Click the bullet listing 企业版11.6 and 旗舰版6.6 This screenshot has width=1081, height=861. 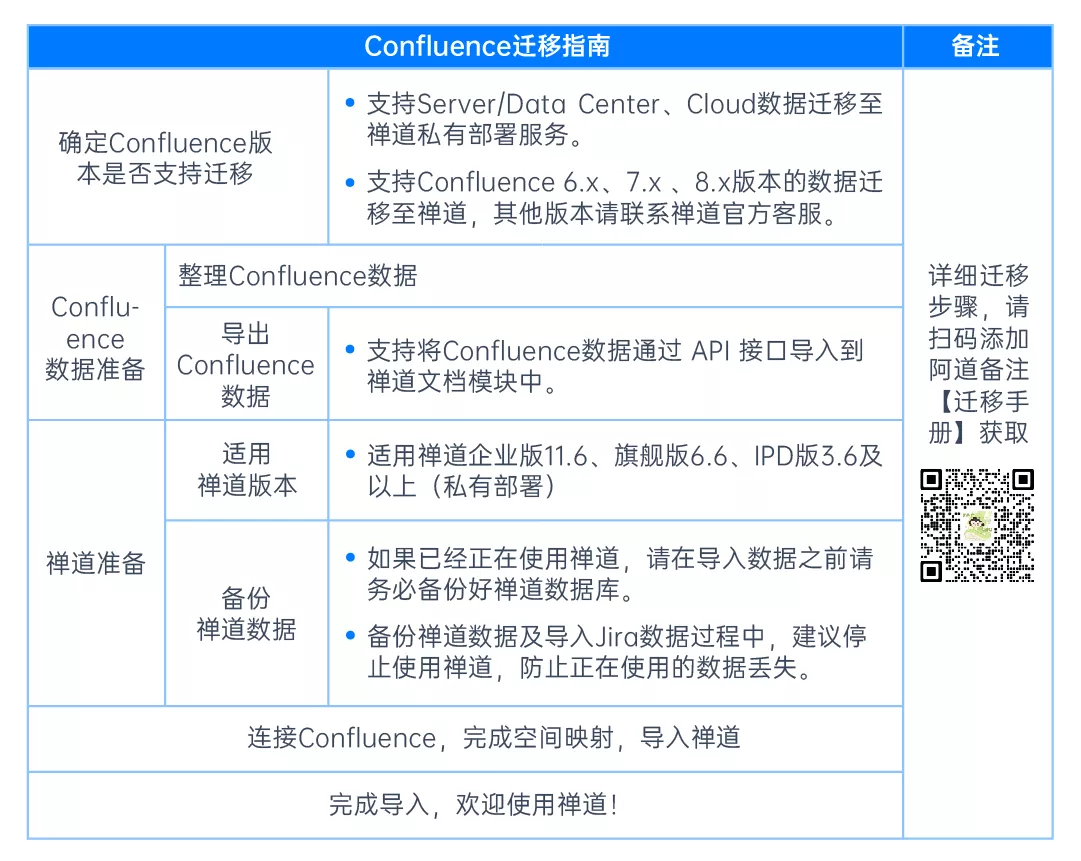pyautogui.click(x=615, y=471)
